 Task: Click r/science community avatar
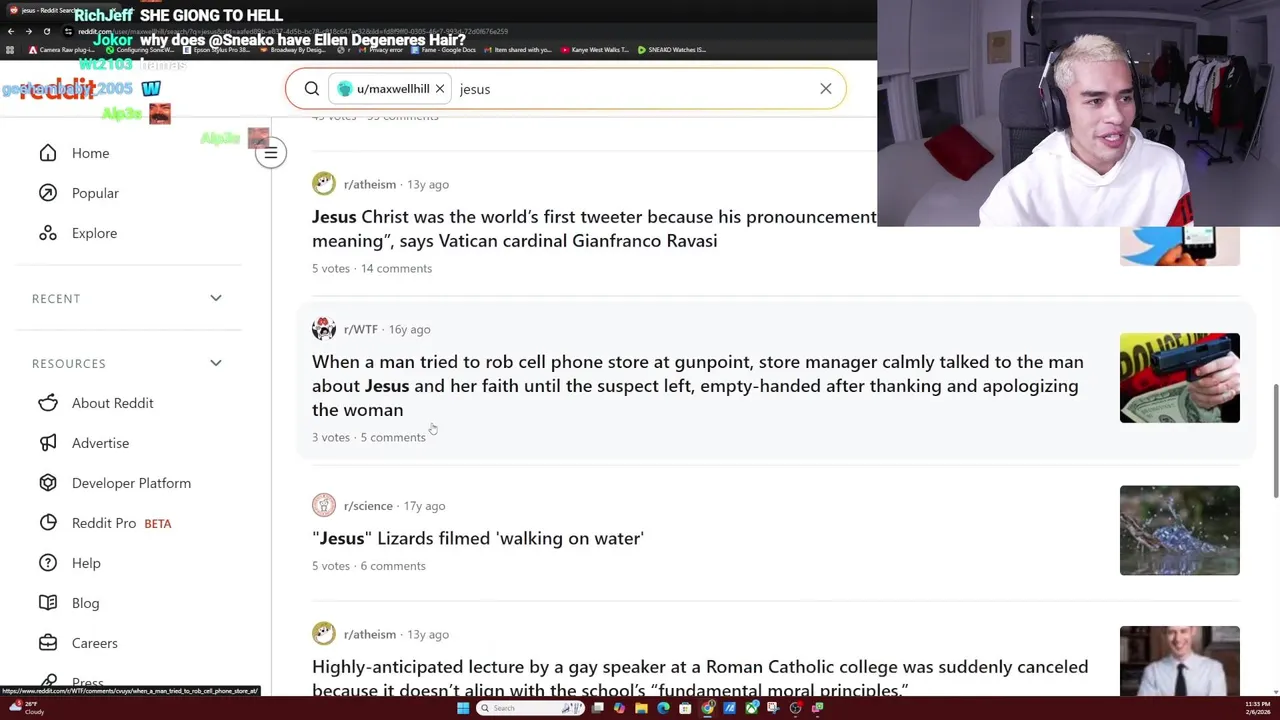[x=324, y=506]
